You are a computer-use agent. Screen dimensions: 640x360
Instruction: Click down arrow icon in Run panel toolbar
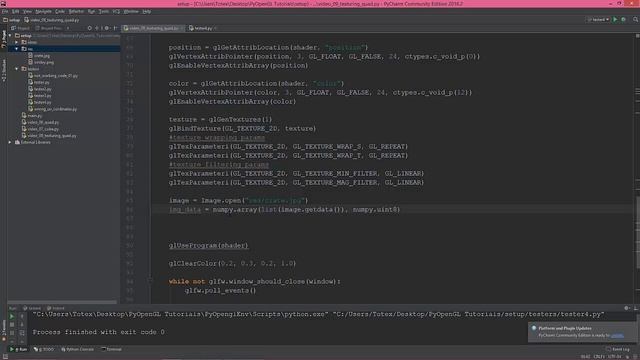click(x=22, y=324)
